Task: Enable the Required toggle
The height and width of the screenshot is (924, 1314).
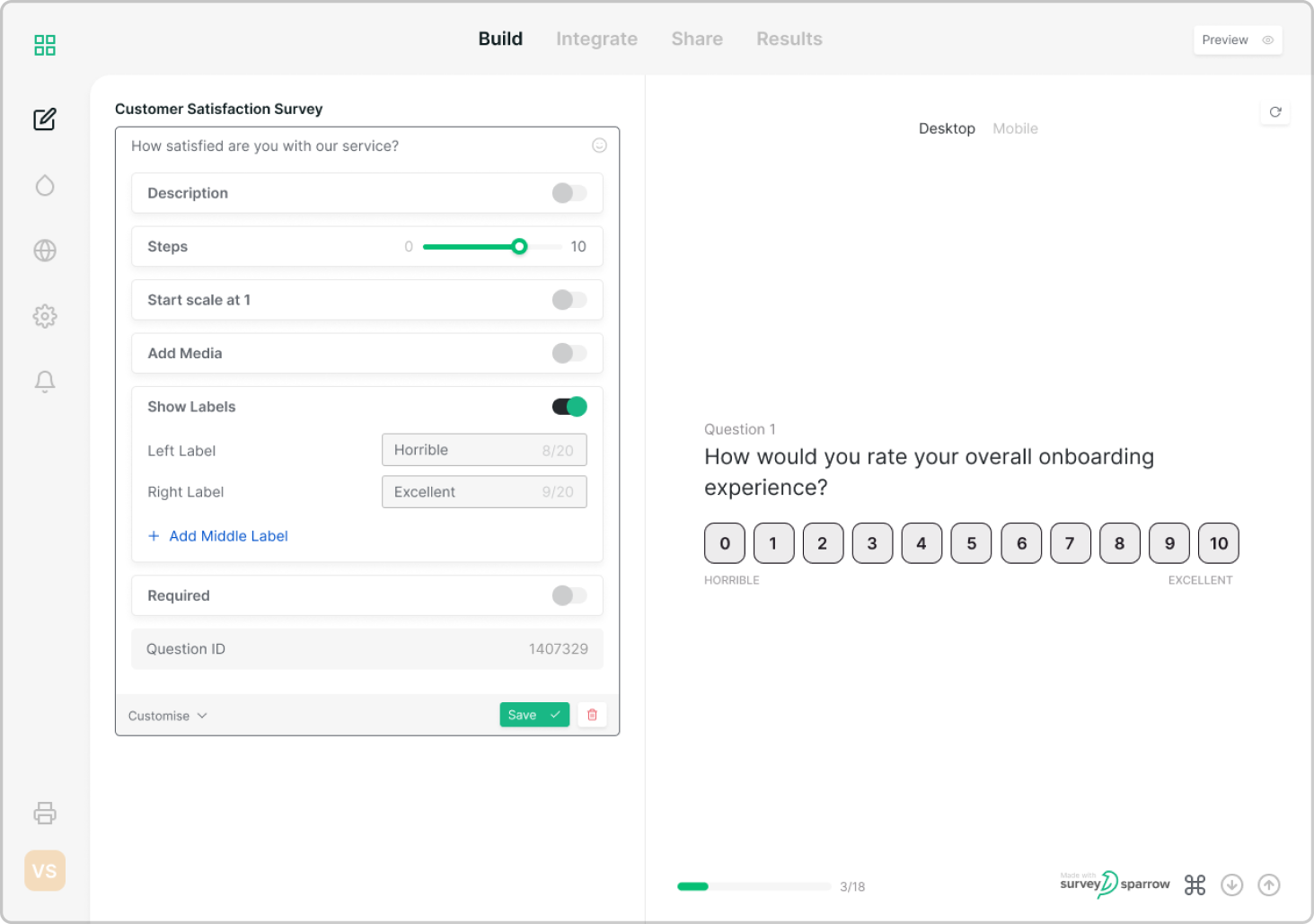Action: (569, 595)
